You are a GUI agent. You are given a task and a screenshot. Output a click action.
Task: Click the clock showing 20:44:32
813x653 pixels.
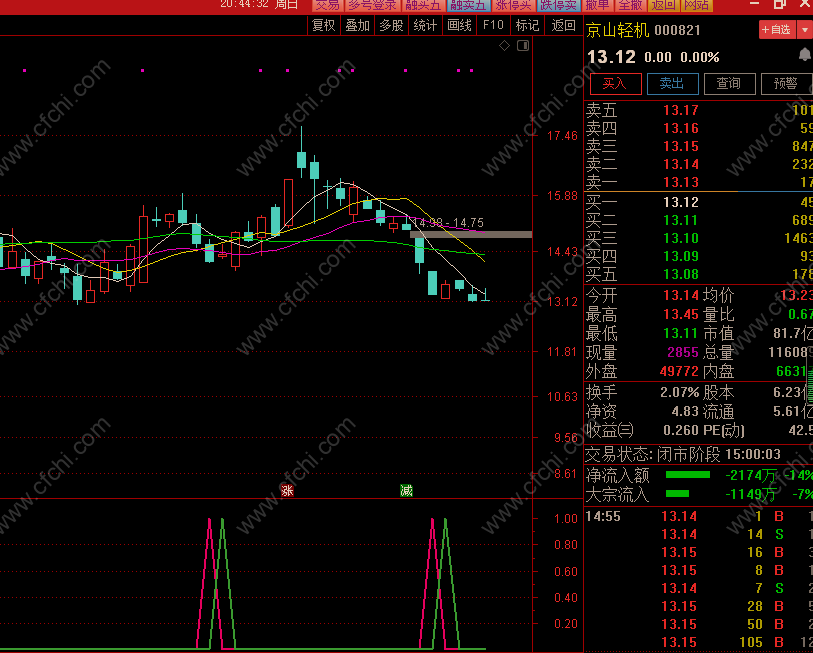click(244, 4)
